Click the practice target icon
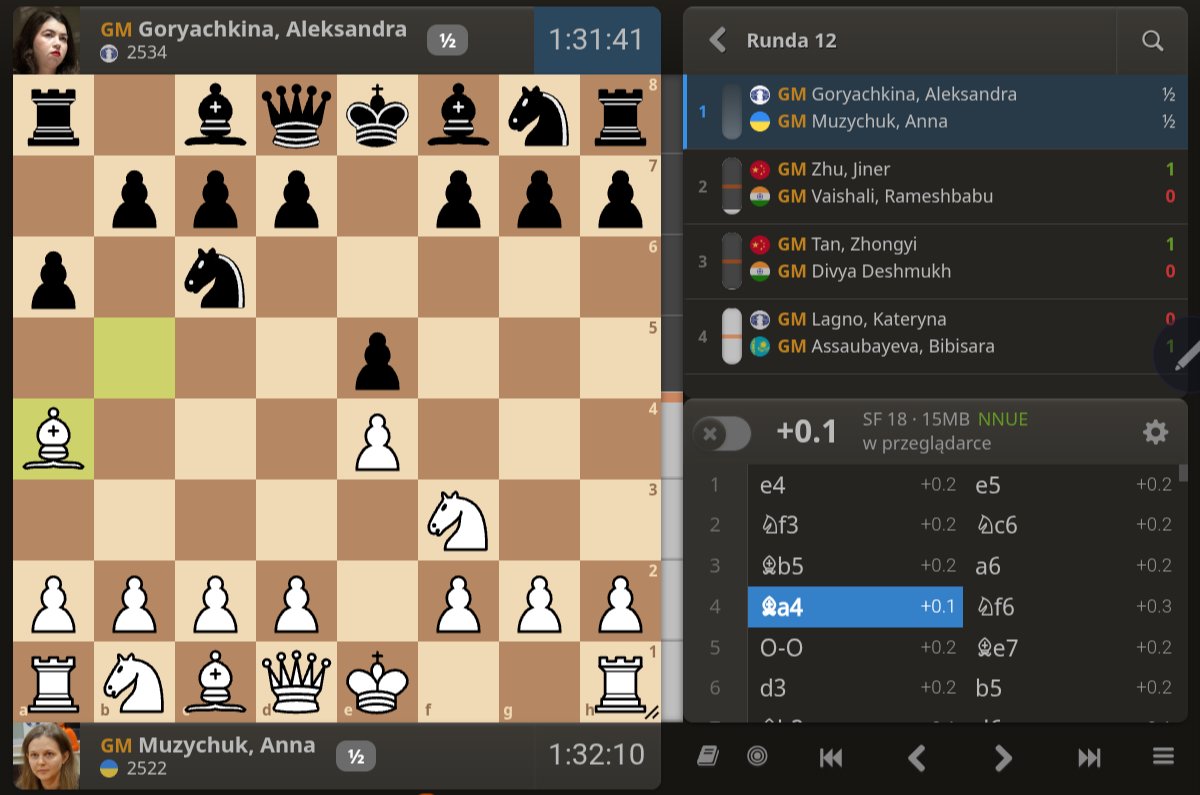 [757, 756]
